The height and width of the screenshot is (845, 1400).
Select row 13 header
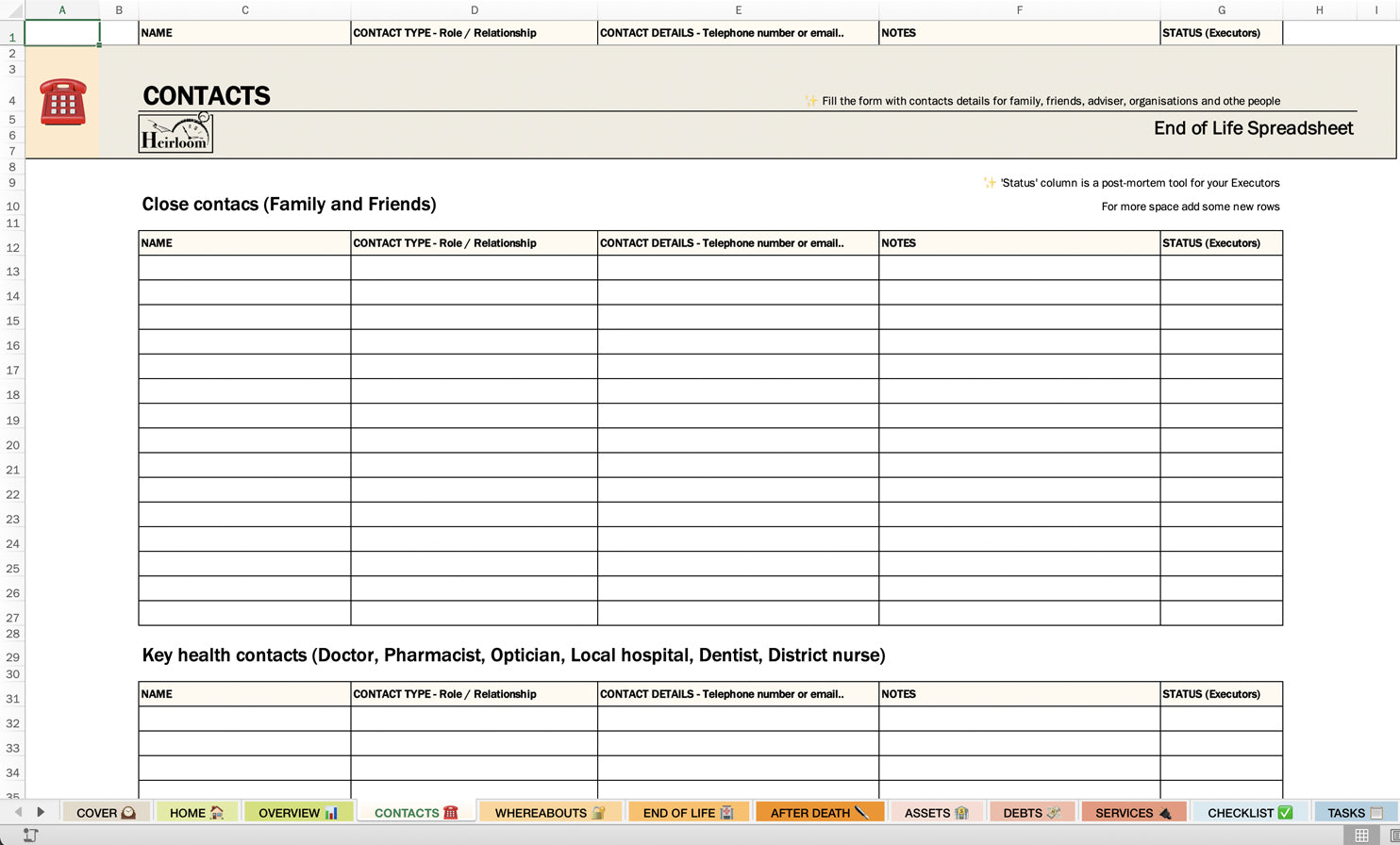[x=12, y=272]
